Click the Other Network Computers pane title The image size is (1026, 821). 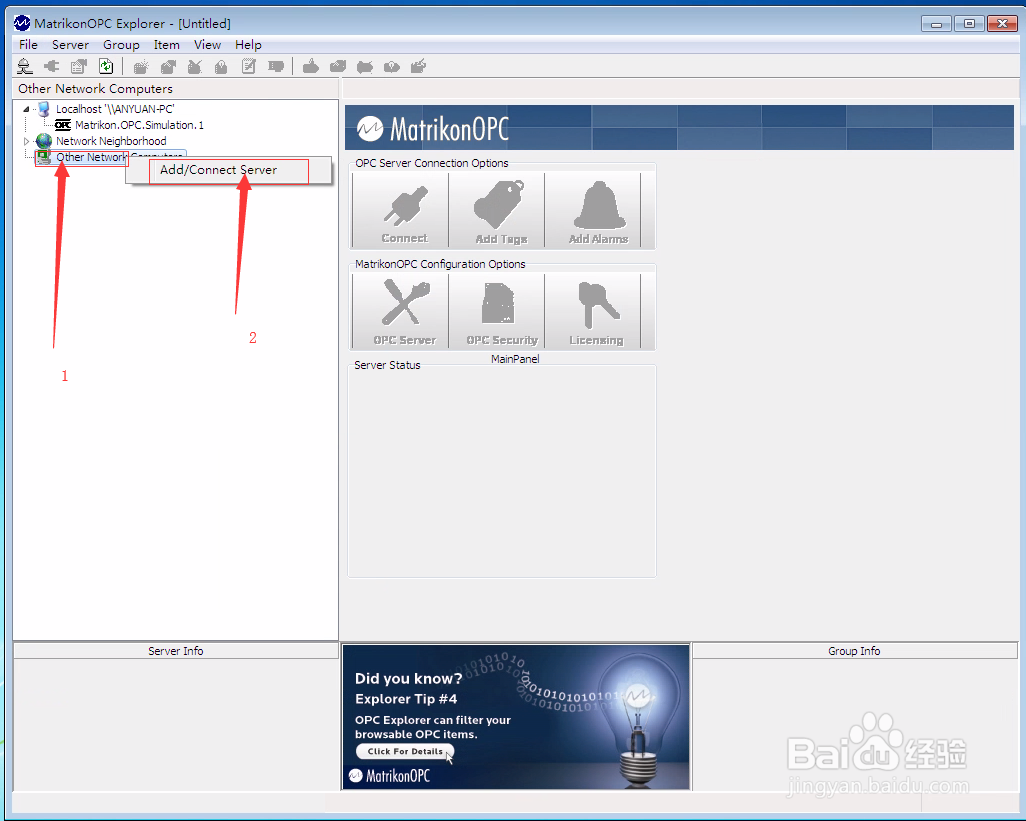(x=96, y=88)
